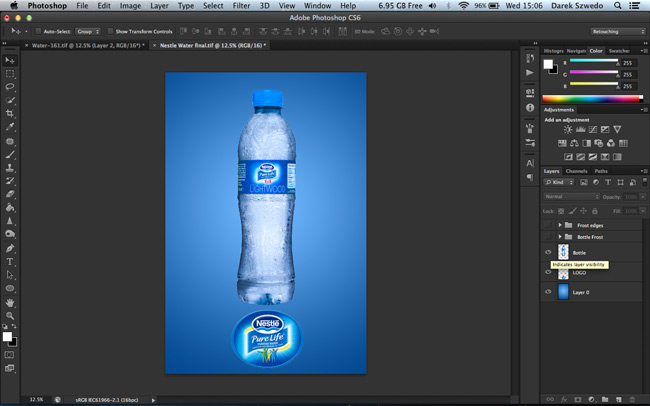Toggle the pixel layer filter
The image size is (650, 406).
point(584,182)
